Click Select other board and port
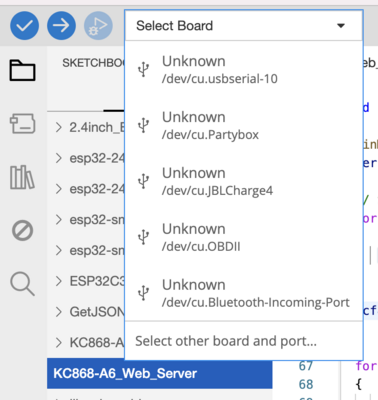Image resolution: width=378 pixels, height=400 pixels. (x=226, y=341)
